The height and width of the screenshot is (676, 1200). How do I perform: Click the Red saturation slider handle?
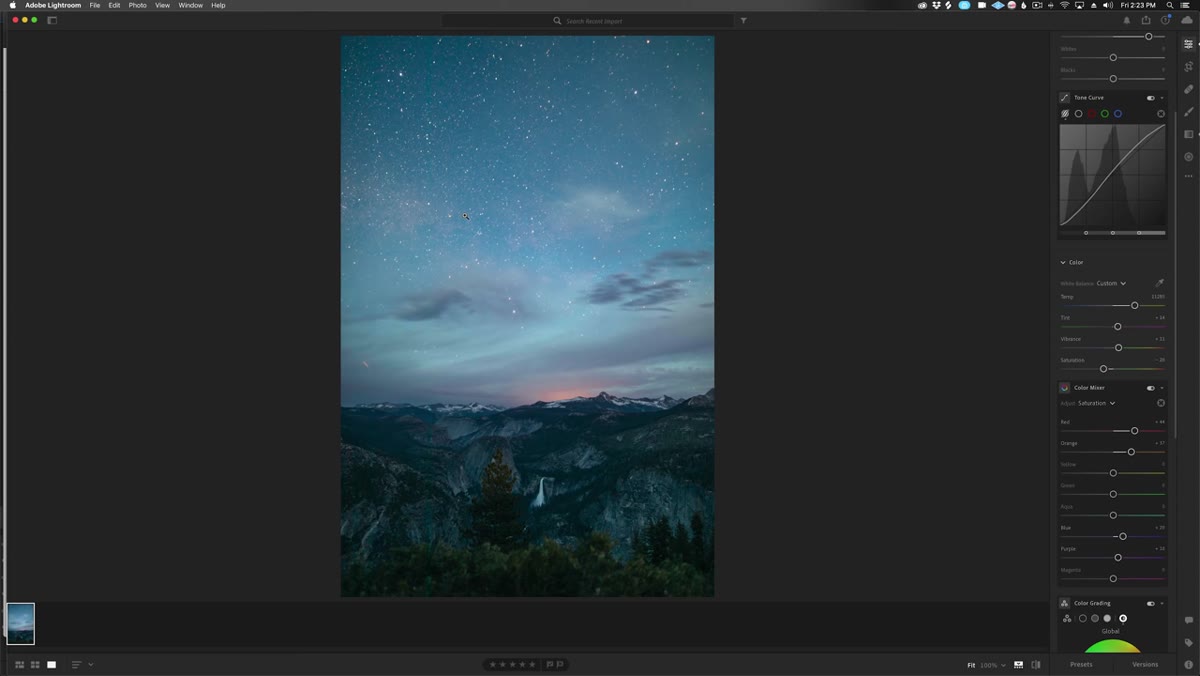pos(1134,431)
